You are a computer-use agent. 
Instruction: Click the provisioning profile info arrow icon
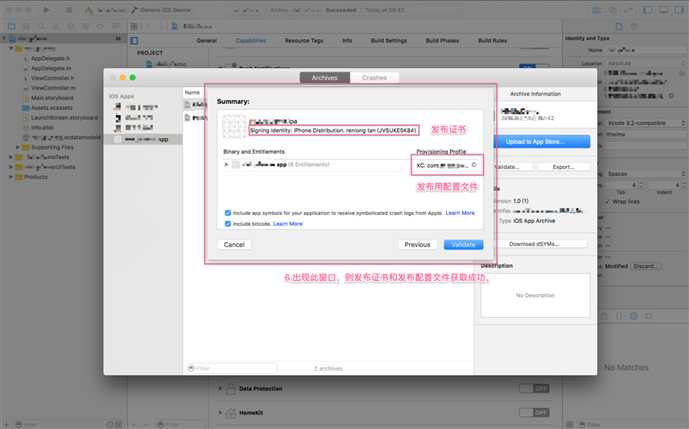coord(474,165)
